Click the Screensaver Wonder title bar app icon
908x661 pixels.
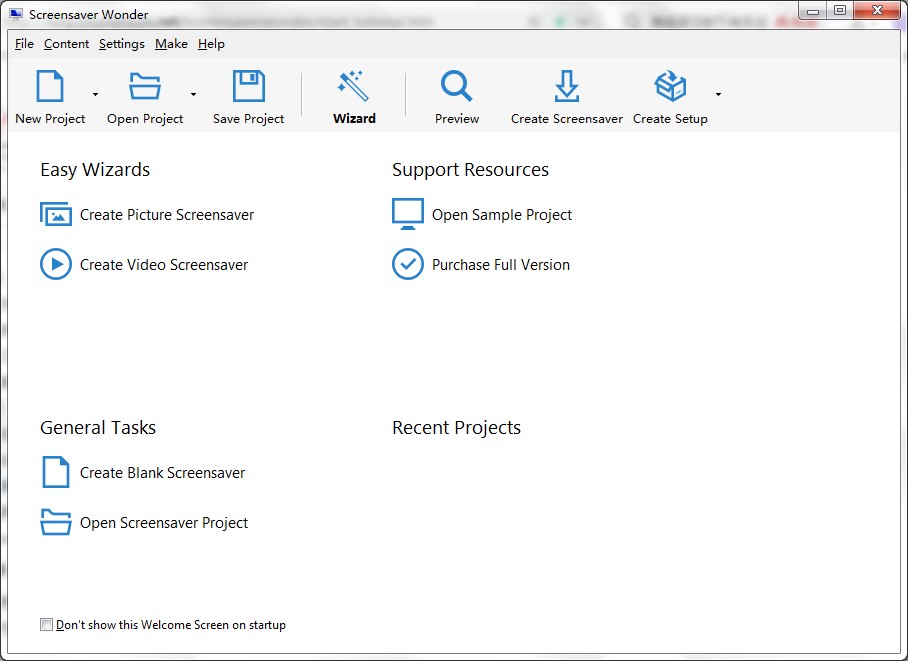[16, 14]
